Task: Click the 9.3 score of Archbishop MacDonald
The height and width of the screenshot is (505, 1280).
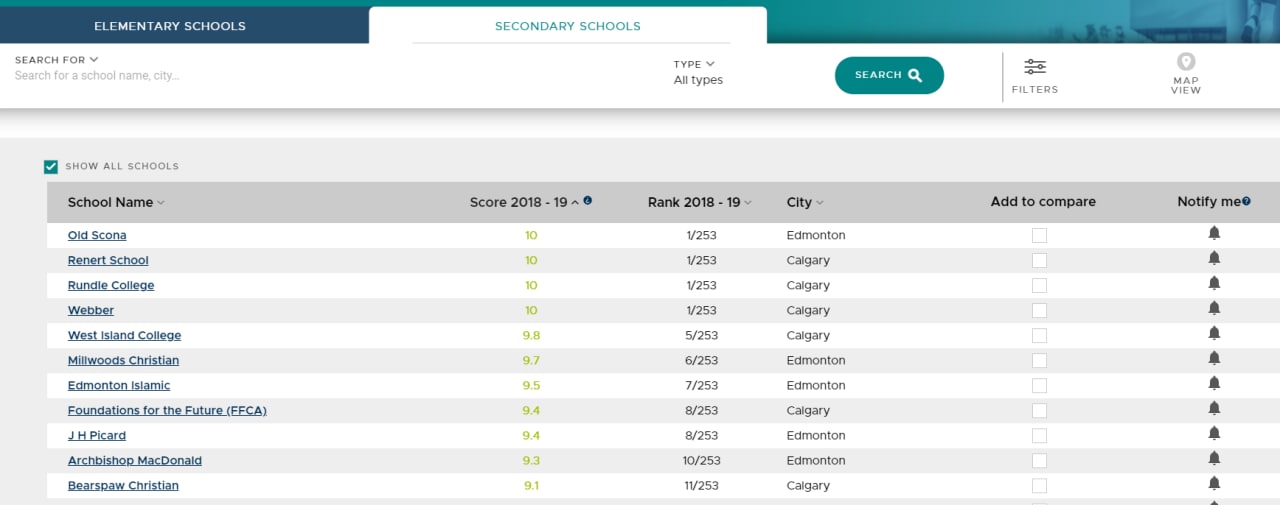Action: (531, 460)
